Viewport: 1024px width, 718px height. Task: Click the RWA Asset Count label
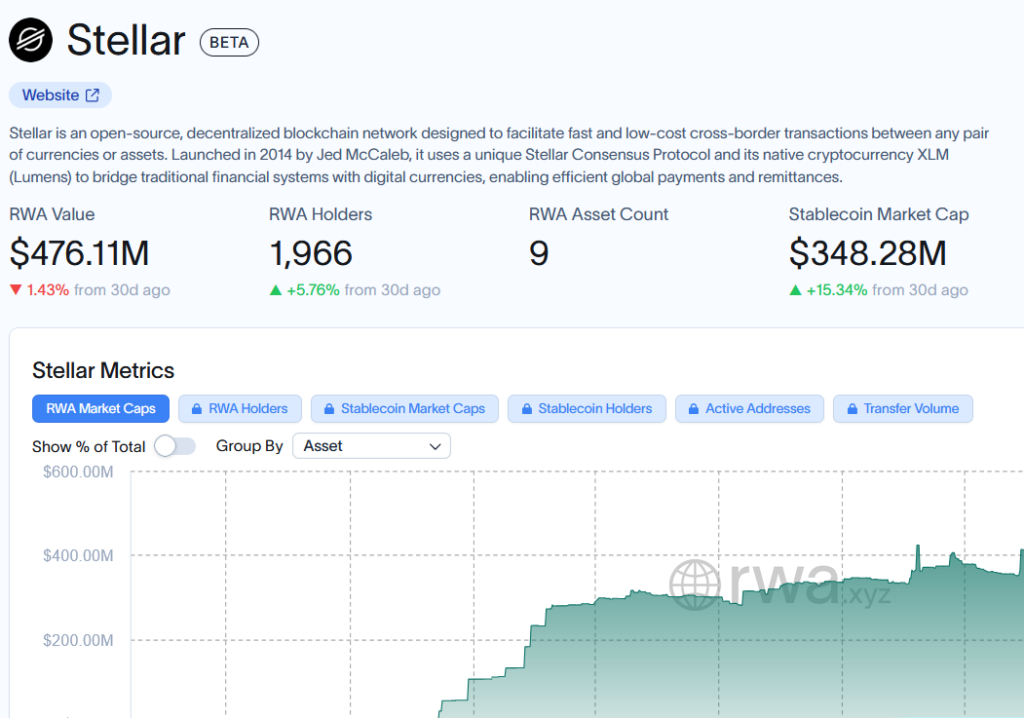coord(598,214)
